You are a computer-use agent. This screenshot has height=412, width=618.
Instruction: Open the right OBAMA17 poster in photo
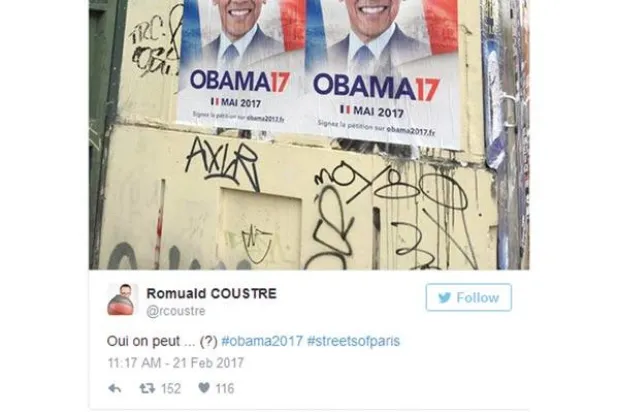pyautogui.click(x=382, y=73)
